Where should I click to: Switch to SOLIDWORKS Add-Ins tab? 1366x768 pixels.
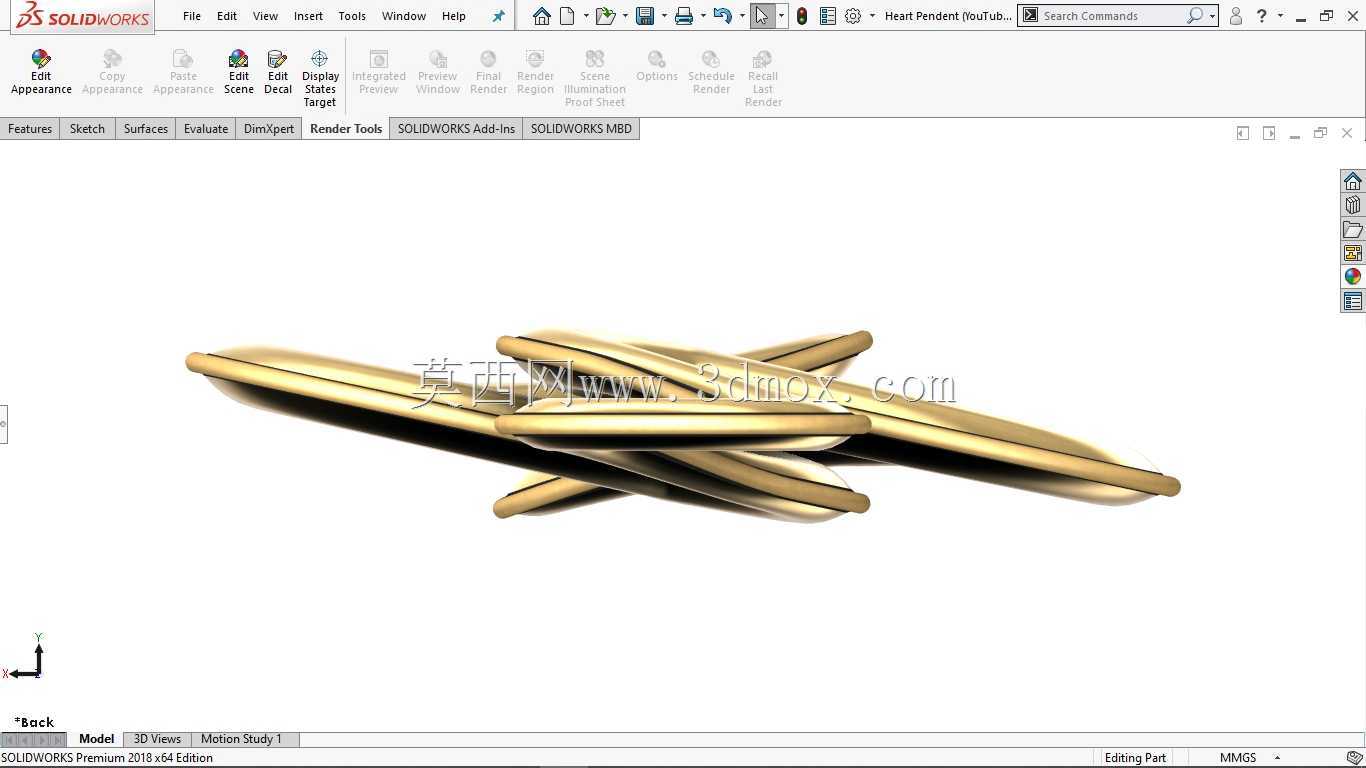(x=456, y=129)
